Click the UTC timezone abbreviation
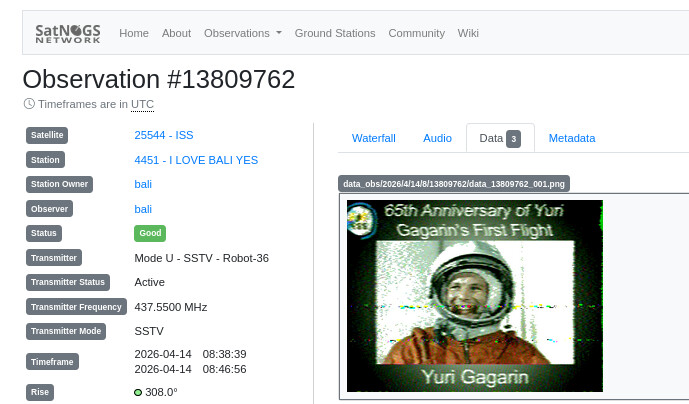The height and width of the screenshot is (404, 689). [142, 104]
